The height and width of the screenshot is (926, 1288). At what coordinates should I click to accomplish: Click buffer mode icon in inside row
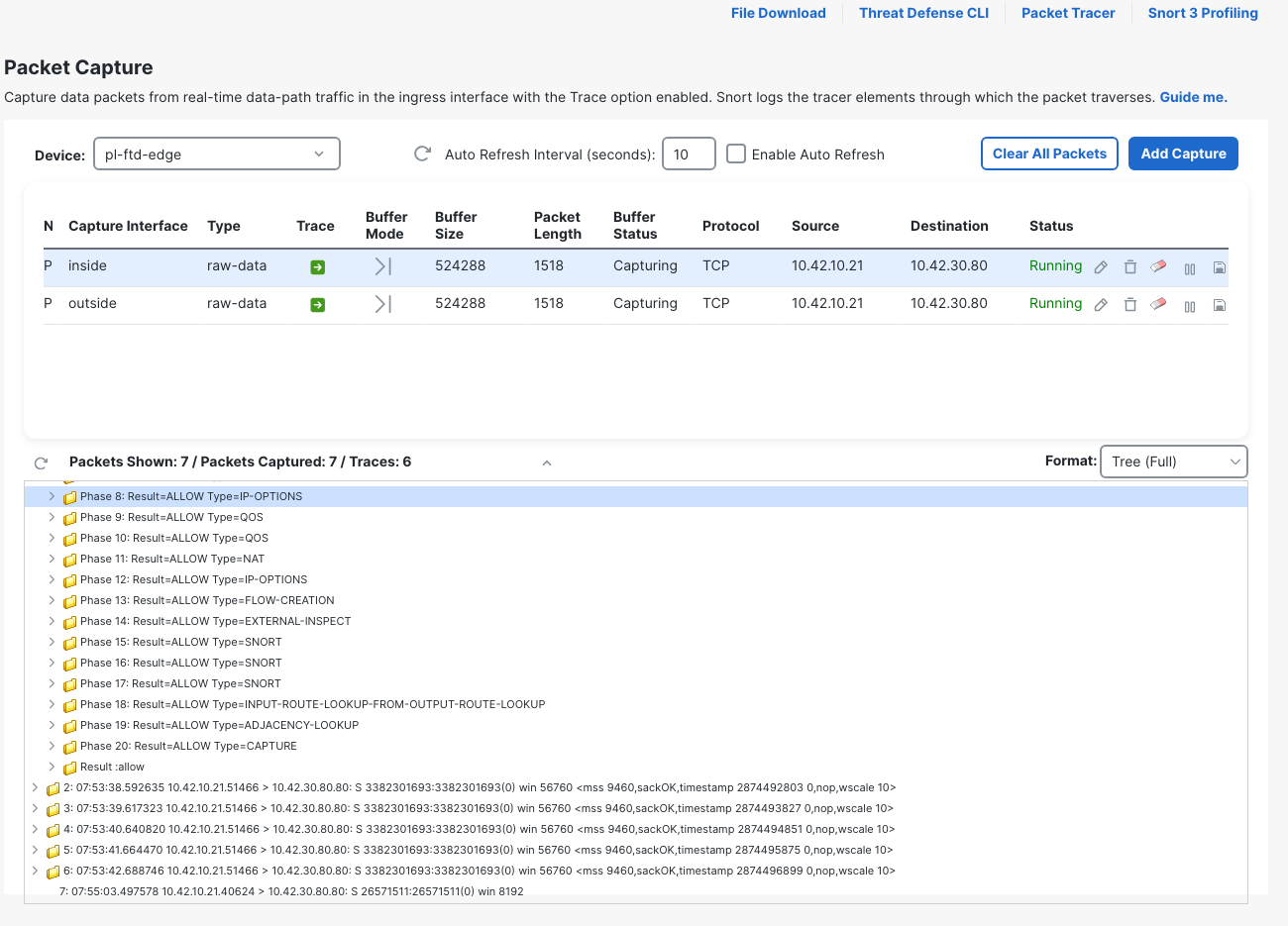382,266
